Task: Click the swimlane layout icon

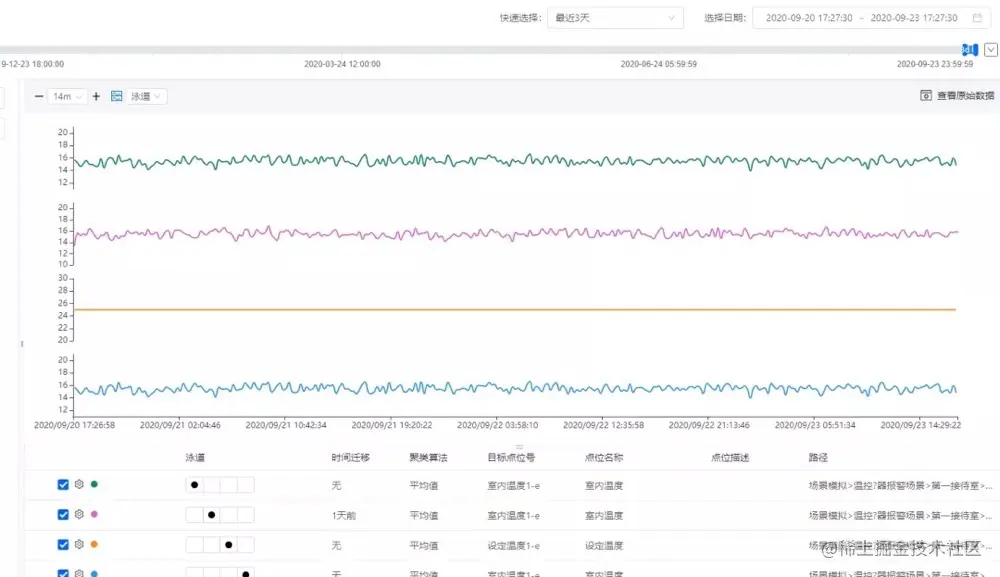Action: [x=117, y=96]
